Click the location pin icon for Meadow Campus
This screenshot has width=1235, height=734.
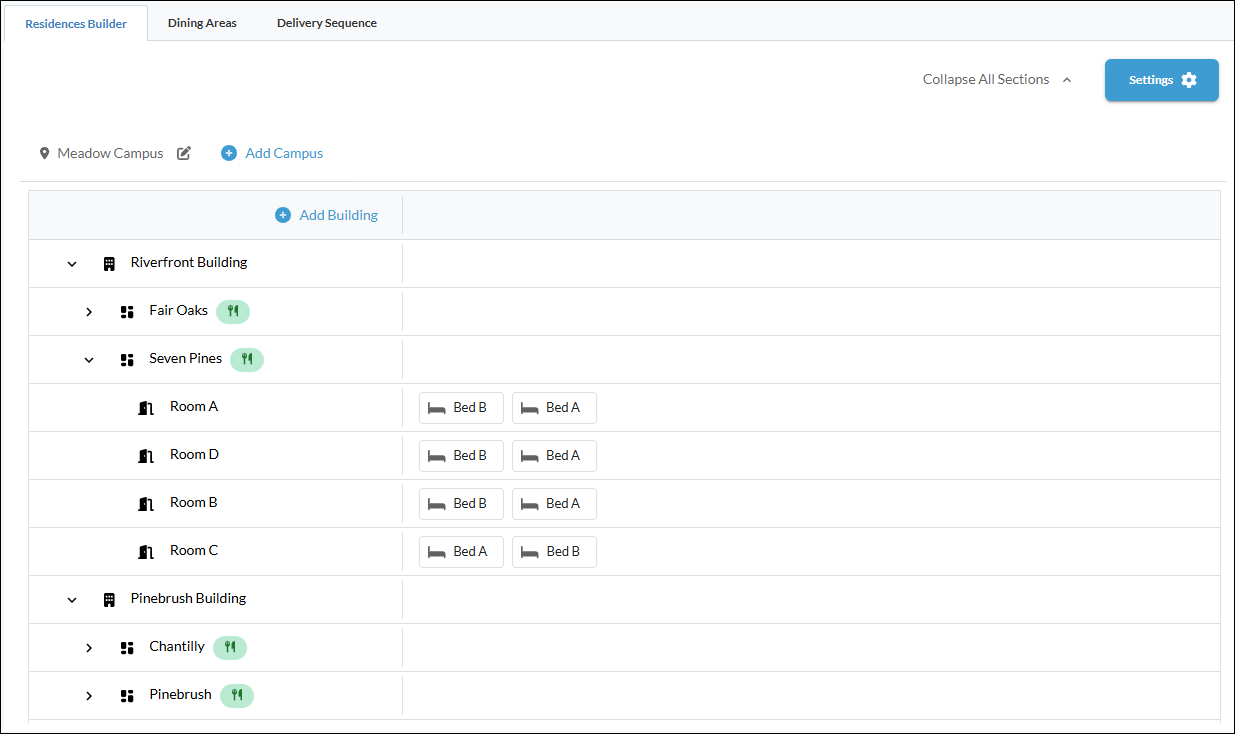(x=44, y=154)
